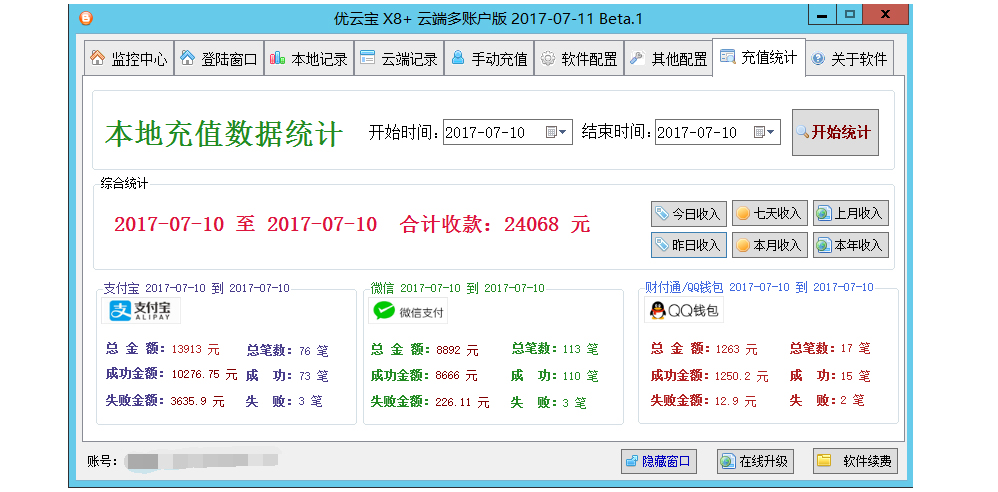
Task: Click Alipay 成功 73 笔 value
Action: pyautogui.click(x=313, y=376)
